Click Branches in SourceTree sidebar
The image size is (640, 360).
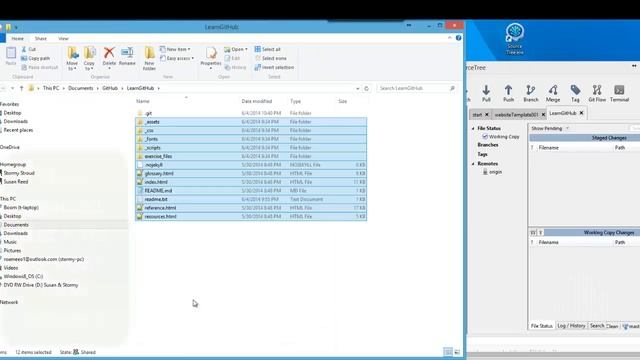click(x=488, y=145)
